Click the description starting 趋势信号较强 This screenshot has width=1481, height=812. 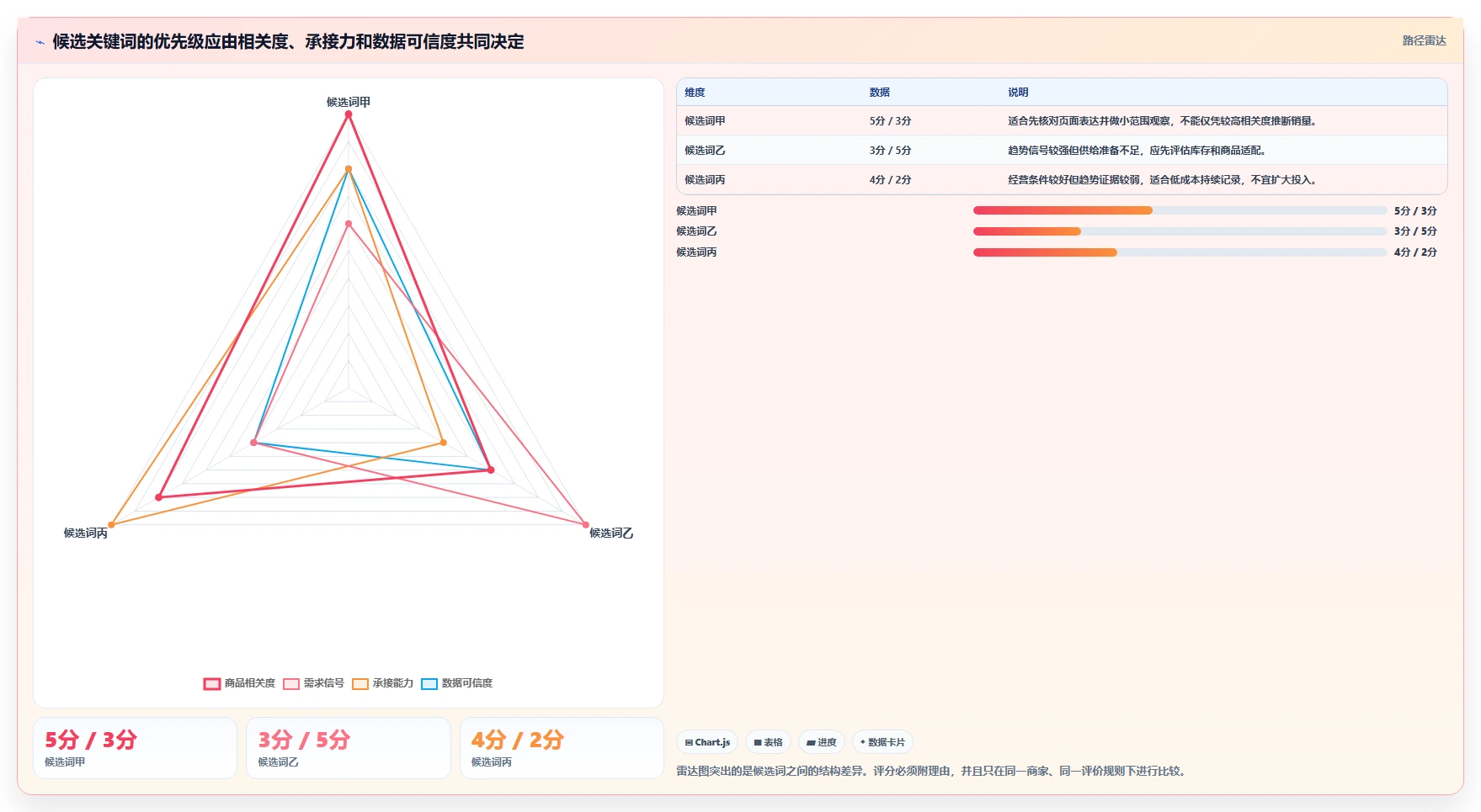click(1137, 151)
